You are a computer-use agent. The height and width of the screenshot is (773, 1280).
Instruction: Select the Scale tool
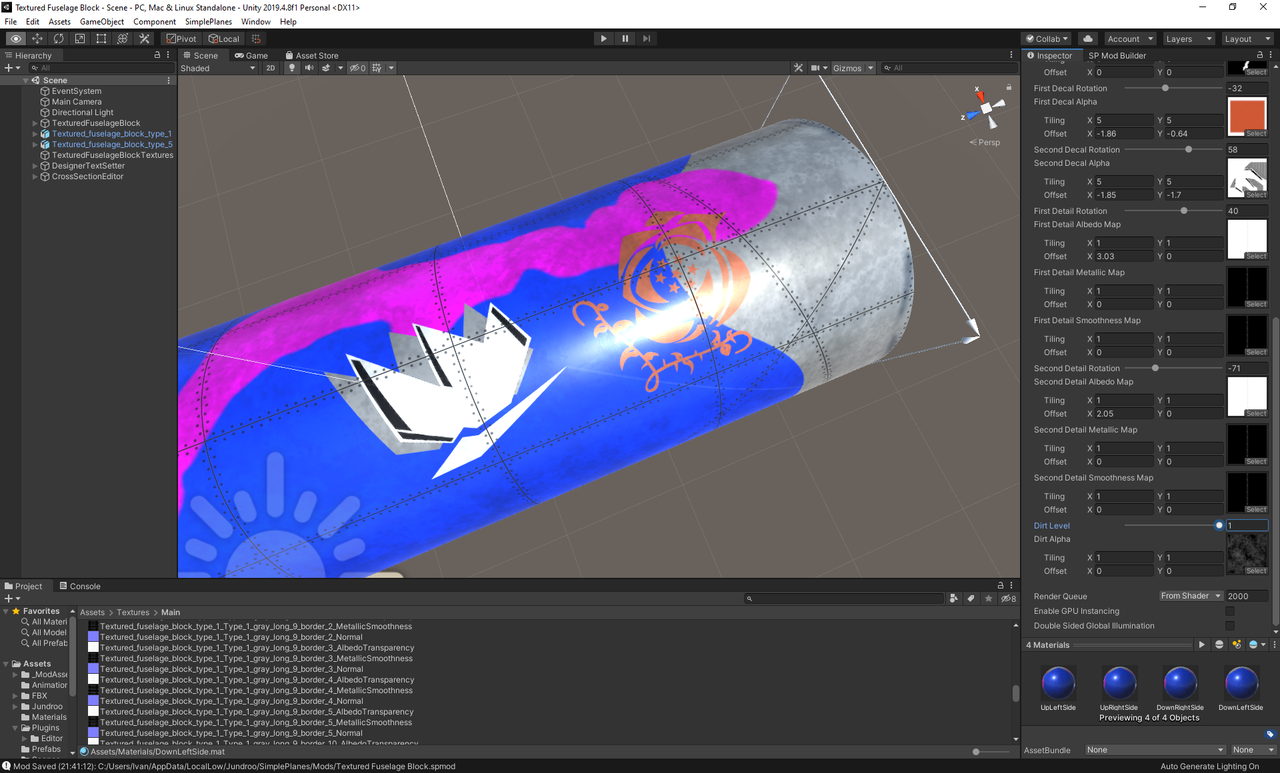[80, 39]
